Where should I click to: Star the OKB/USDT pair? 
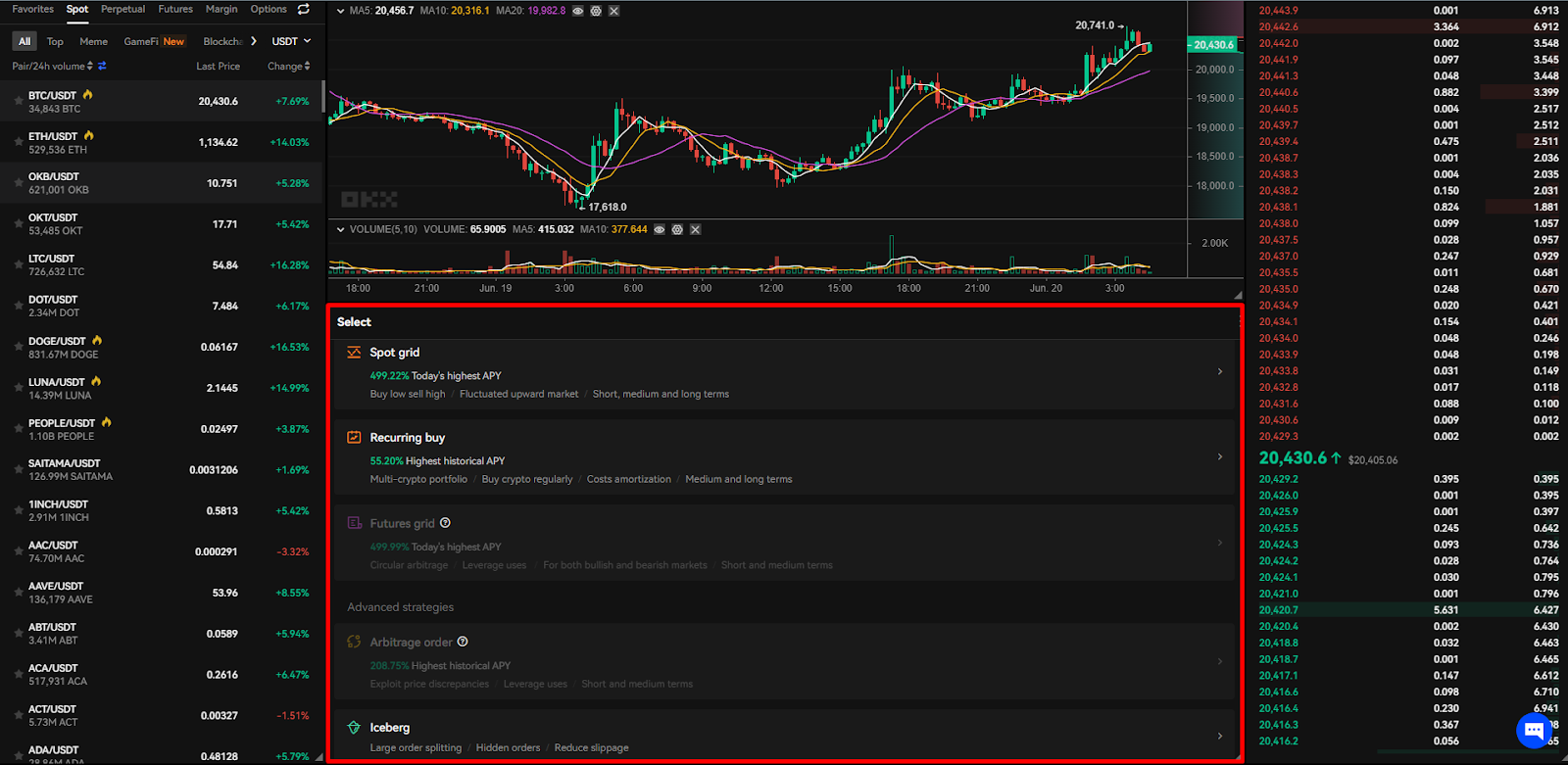click(18, 183)
